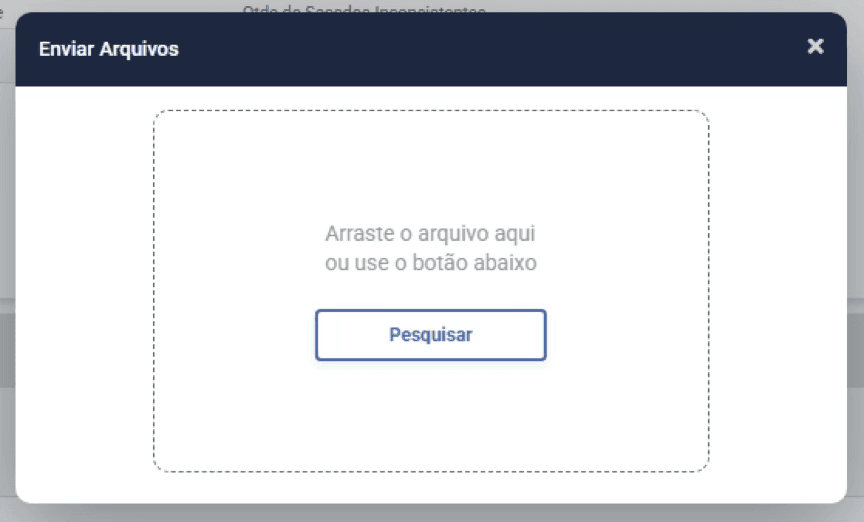Click the Enviar Arquivos dialog title

(109, 49)
